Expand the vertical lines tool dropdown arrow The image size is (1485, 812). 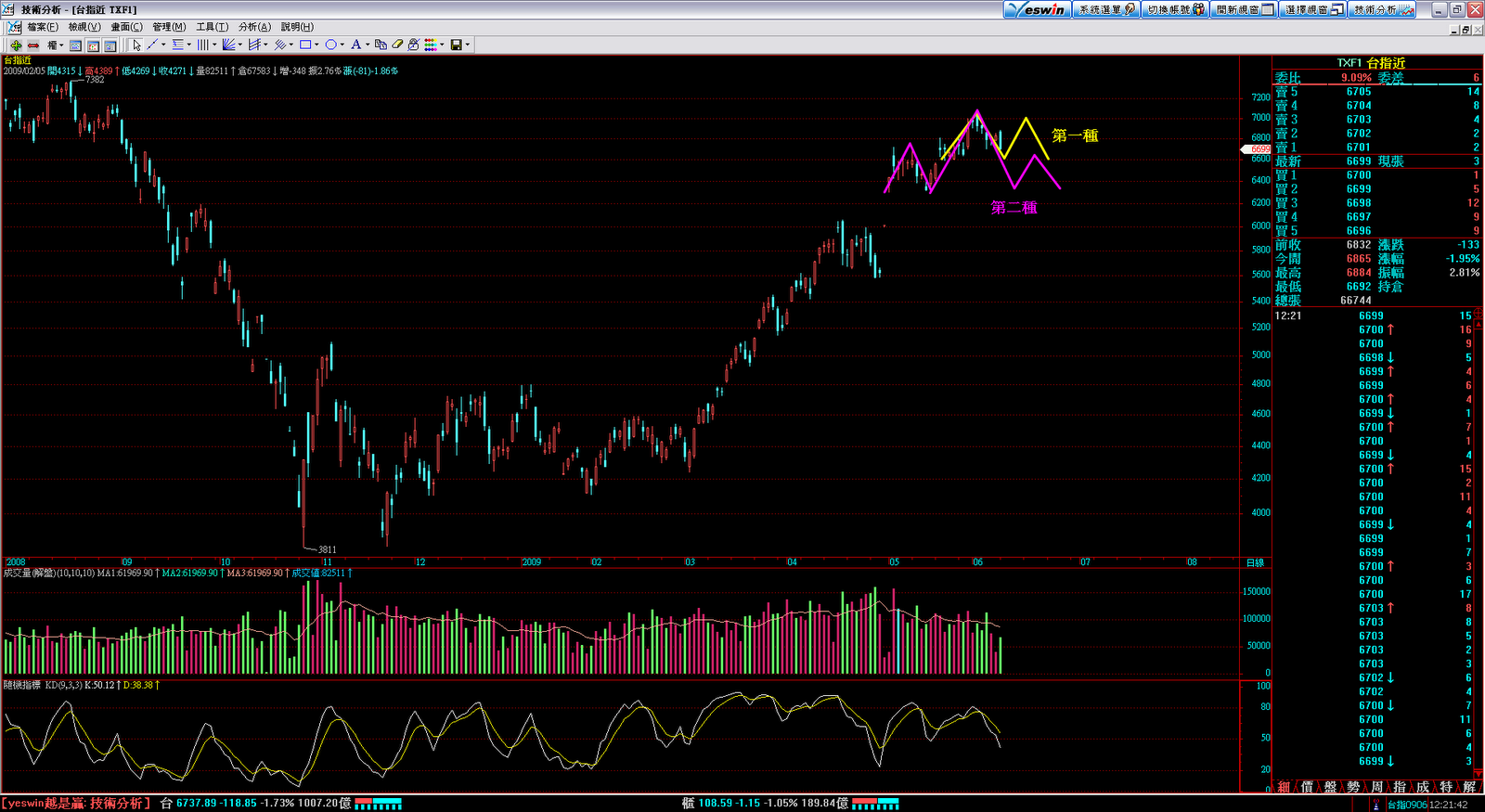pyautogui.click(x=214, y=45)
